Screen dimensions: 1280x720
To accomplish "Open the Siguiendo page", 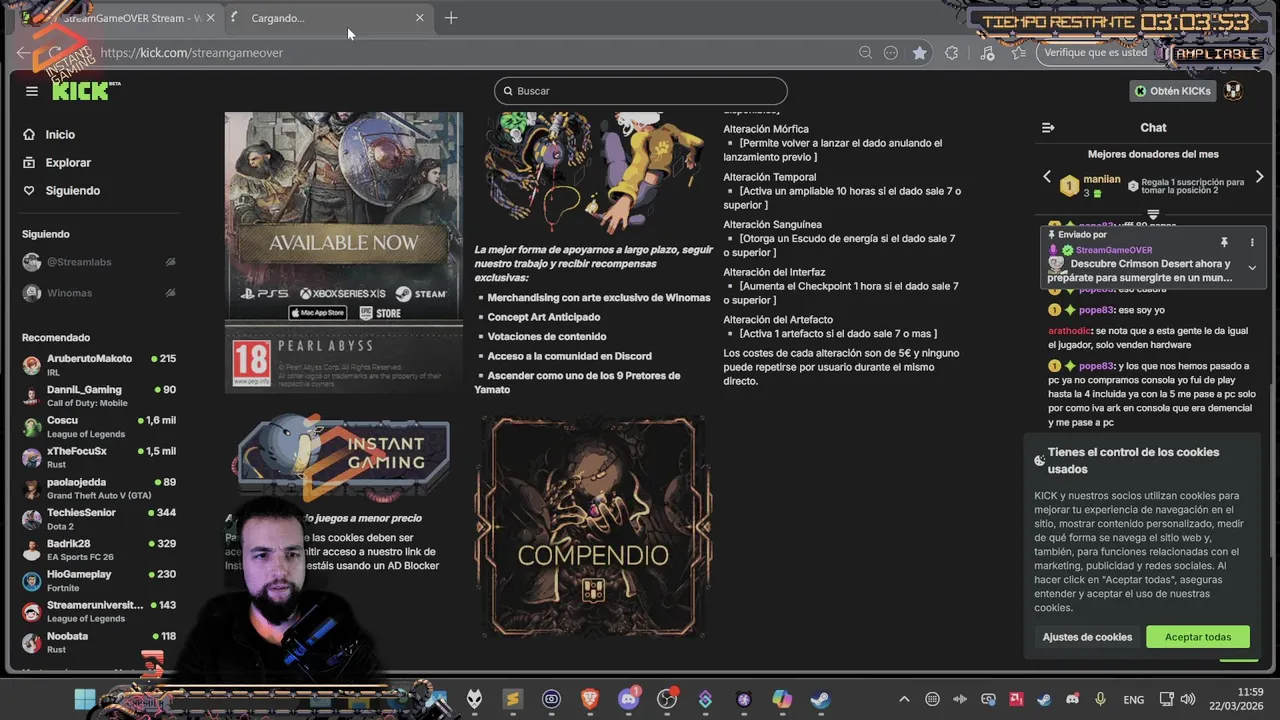I will coord(72,190).
